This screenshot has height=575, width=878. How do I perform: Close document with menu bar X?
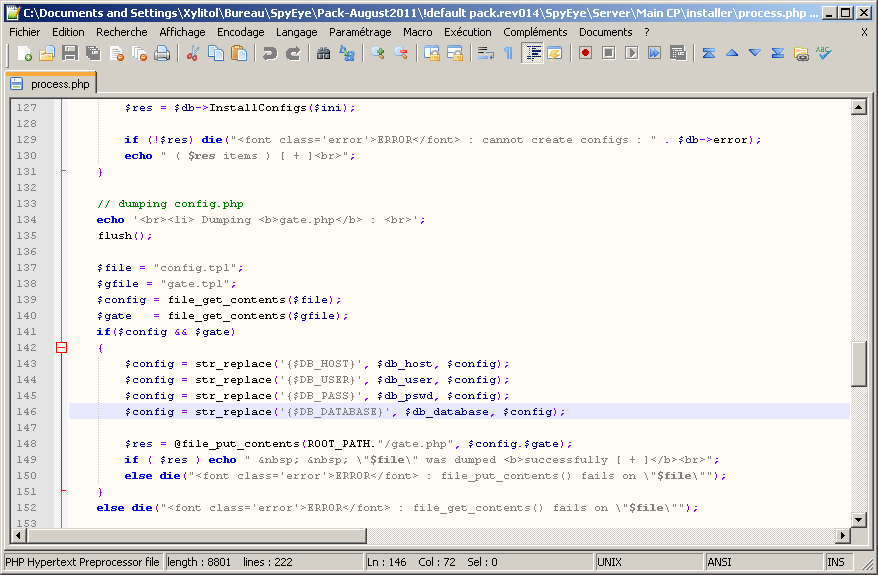click(x=865, y=32)
